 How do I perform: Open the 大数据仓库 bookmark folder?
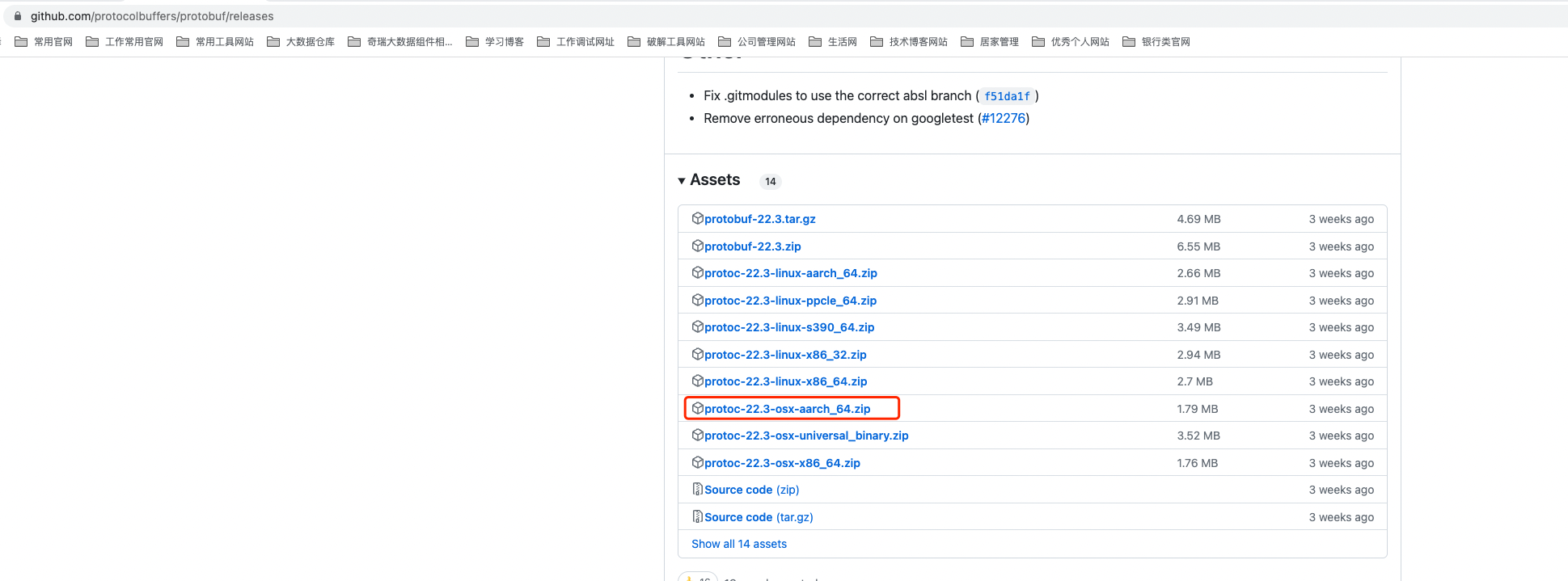(301, 42)
